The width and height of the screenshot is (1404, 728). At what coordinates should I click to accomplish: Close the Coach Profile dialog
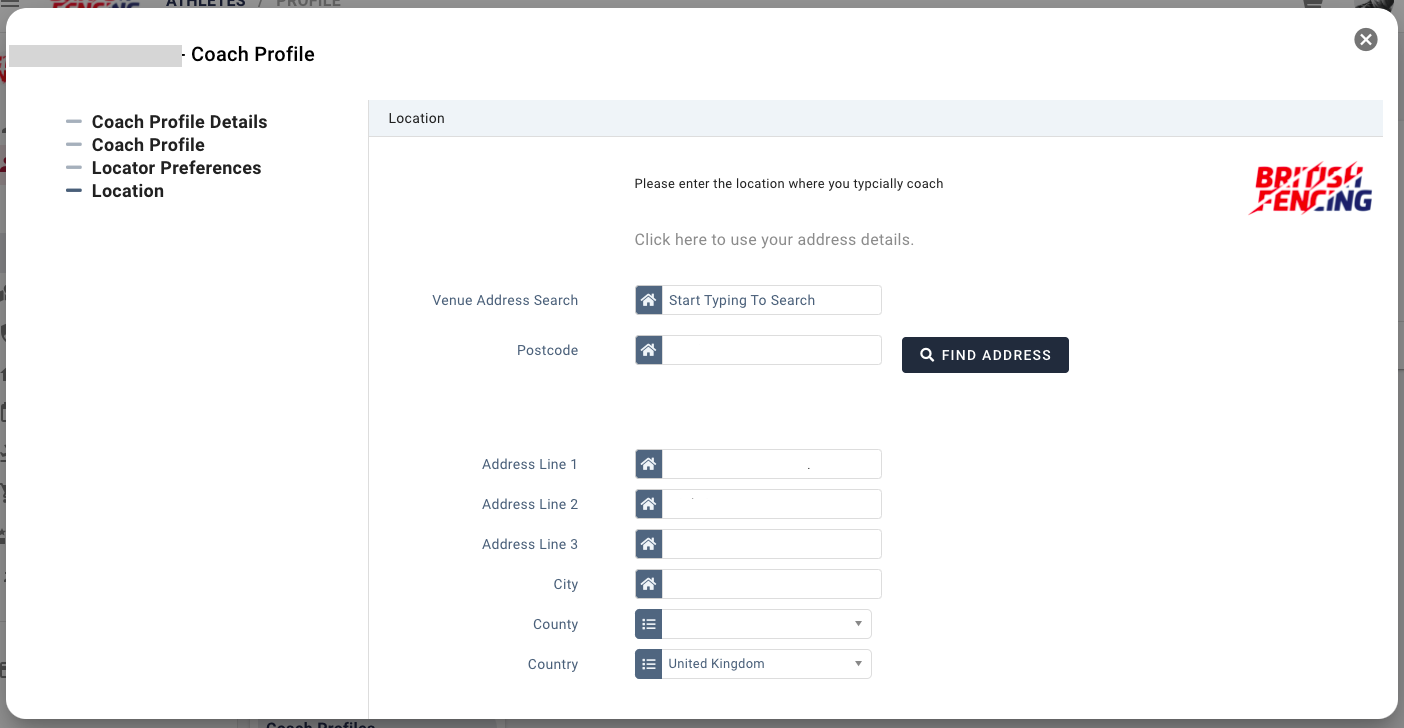point(1365,40)
